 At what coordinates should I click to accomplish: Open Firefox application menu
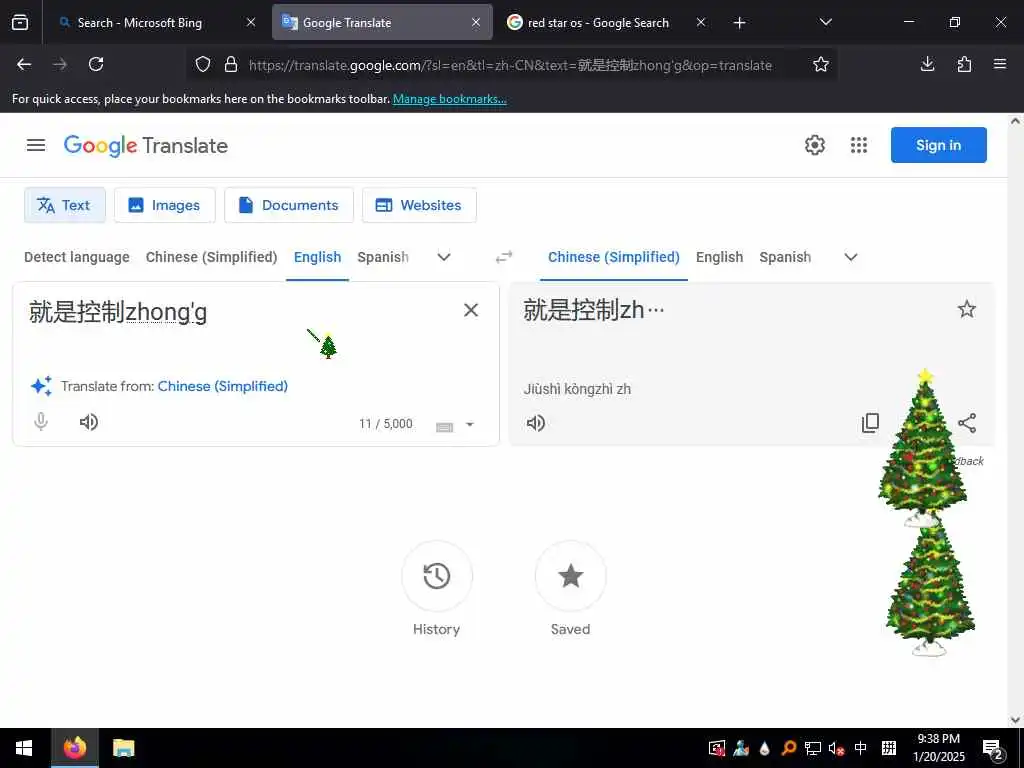[x=1000, y=64]
